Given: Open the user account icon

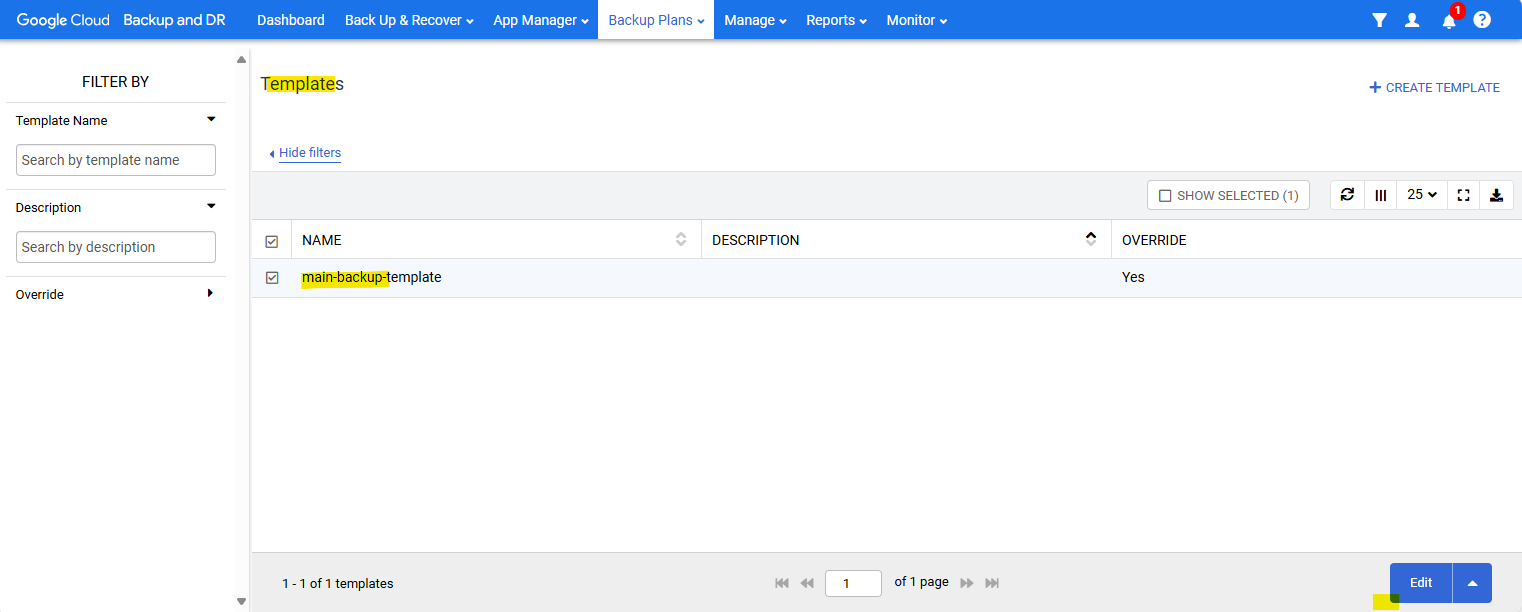Looking at the screenshot, I should click(1412, 20).
